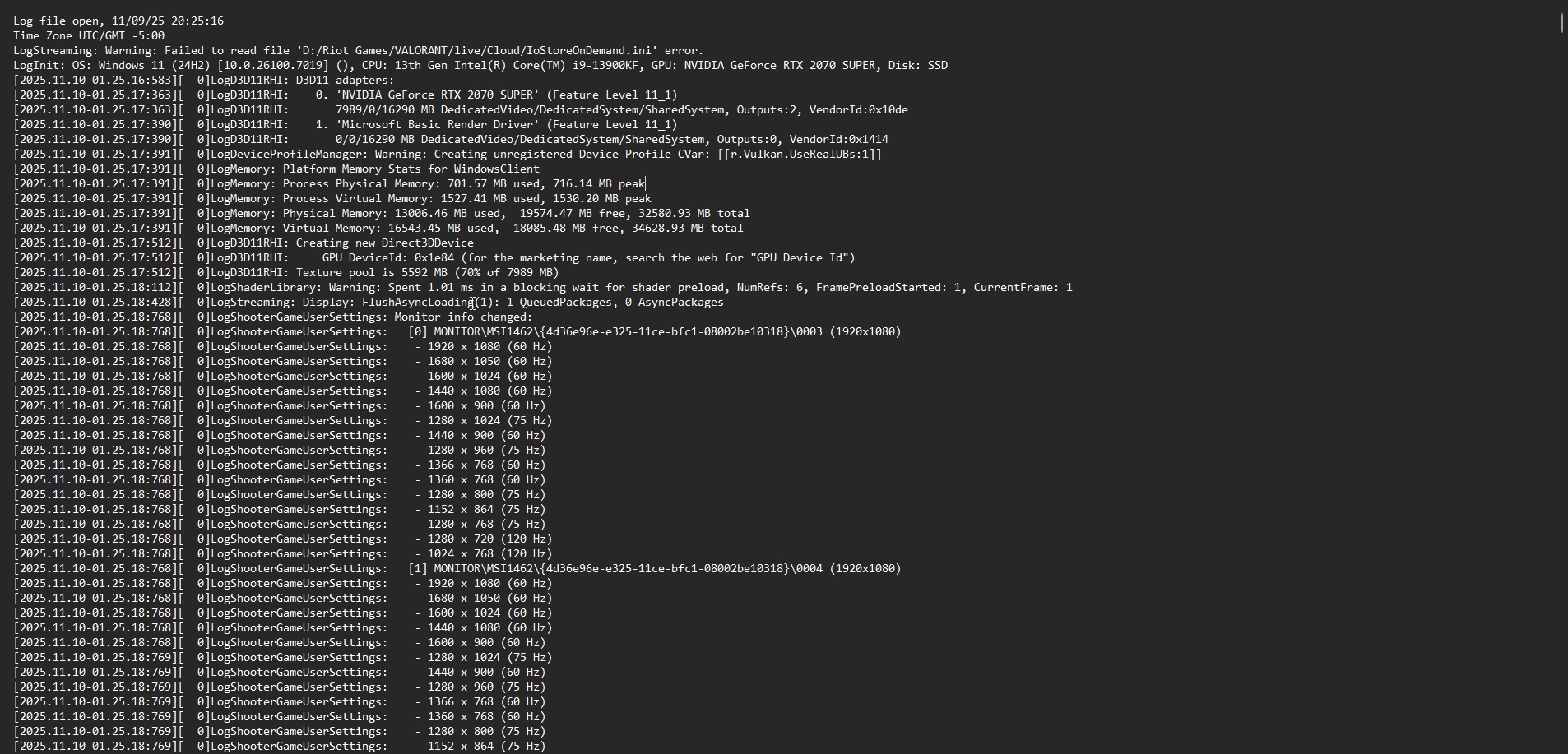
Task: Place cursor on Process Physical Memory line
Action: [x=329, y=183]
